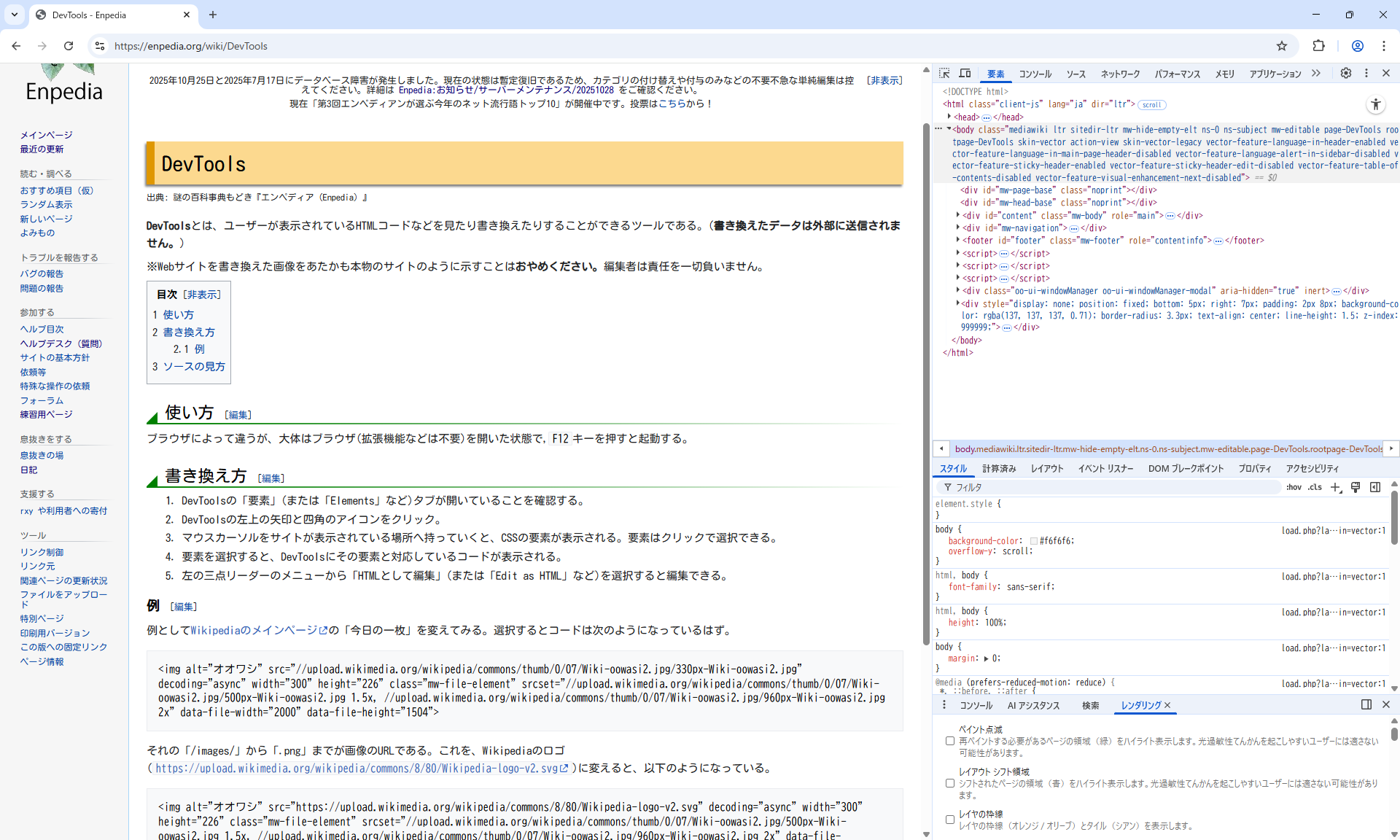Expand the footer element in DOM tree
This screenshot has width=1400, height=840.
pos(958,240)
